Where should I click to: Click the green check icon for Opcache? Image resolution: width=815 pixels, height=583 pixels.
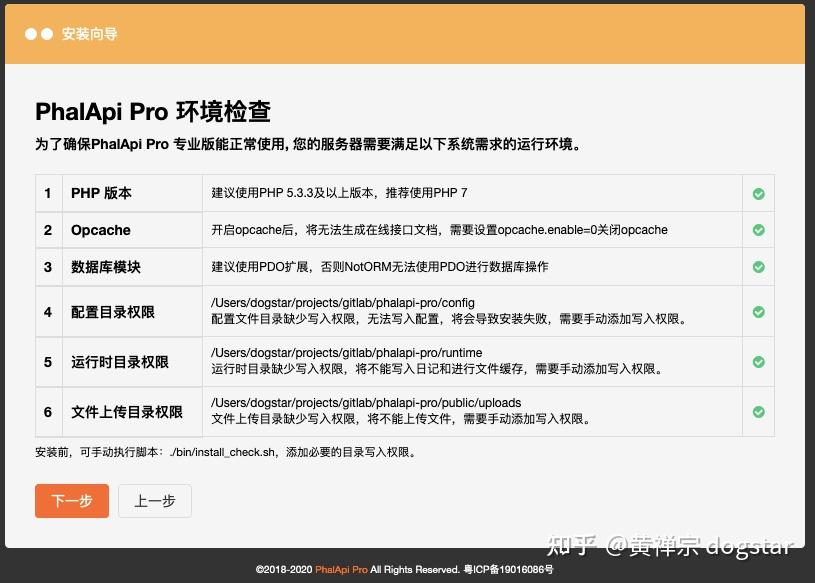pyautogui.click(x=758, y=230)
